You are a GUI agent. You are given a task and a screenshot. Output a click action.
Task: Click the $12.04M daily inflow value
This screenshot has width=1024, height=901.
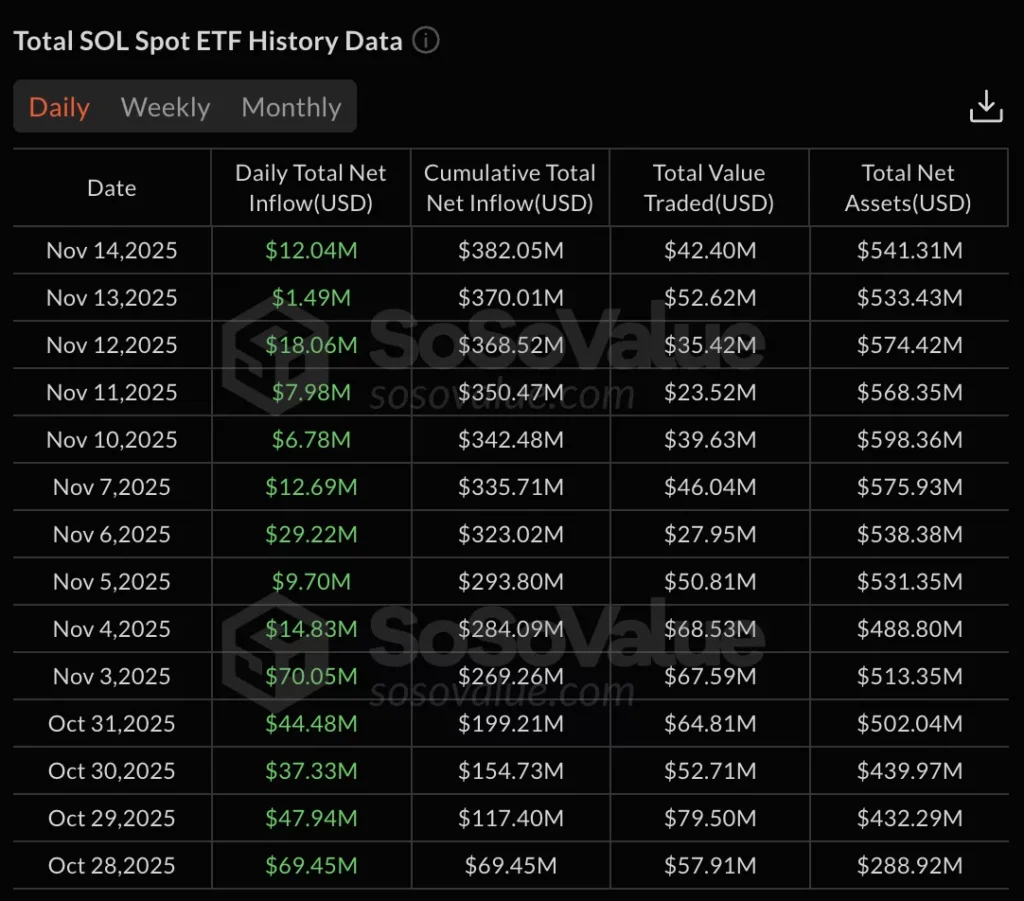point(311,251)
